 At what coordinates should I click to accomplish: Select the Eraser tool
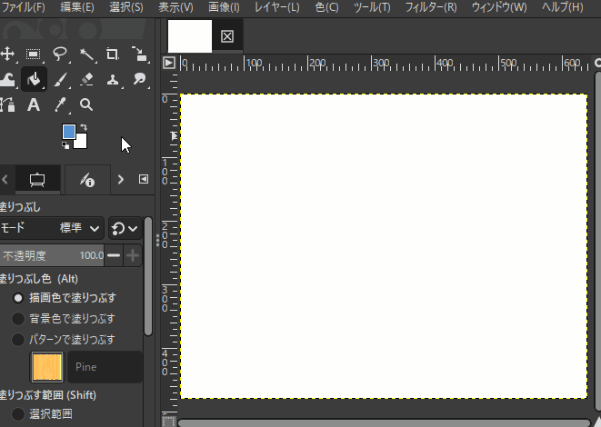coord(86,79)
